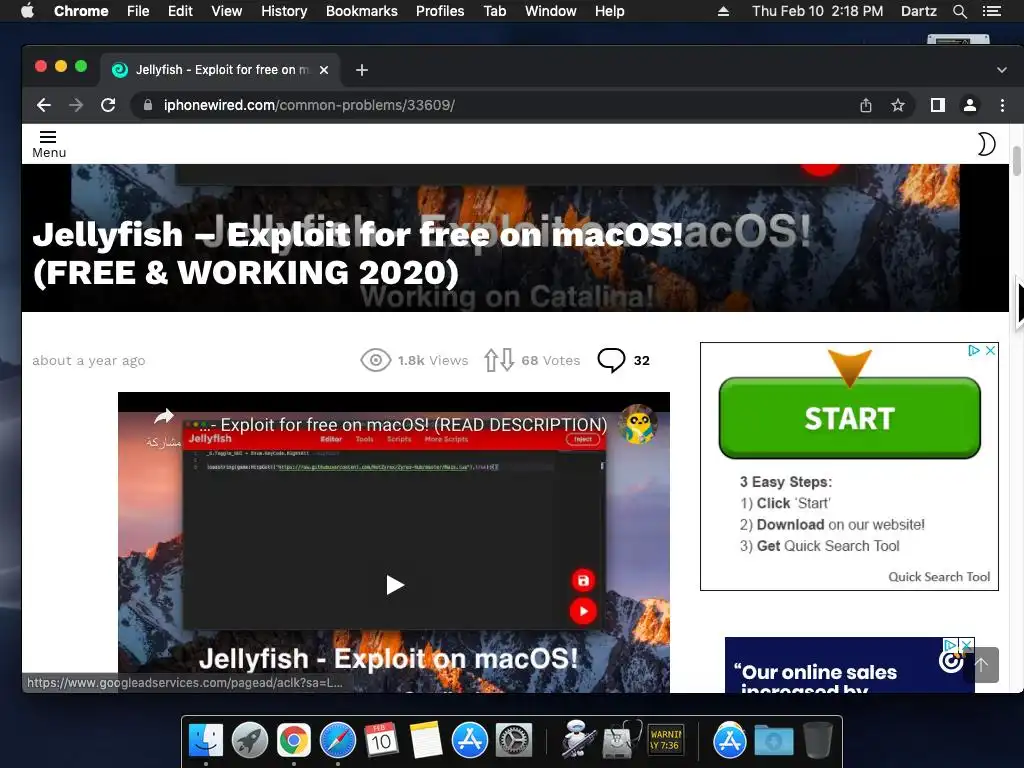Click the views eye icon

click(x=376, y=360)
